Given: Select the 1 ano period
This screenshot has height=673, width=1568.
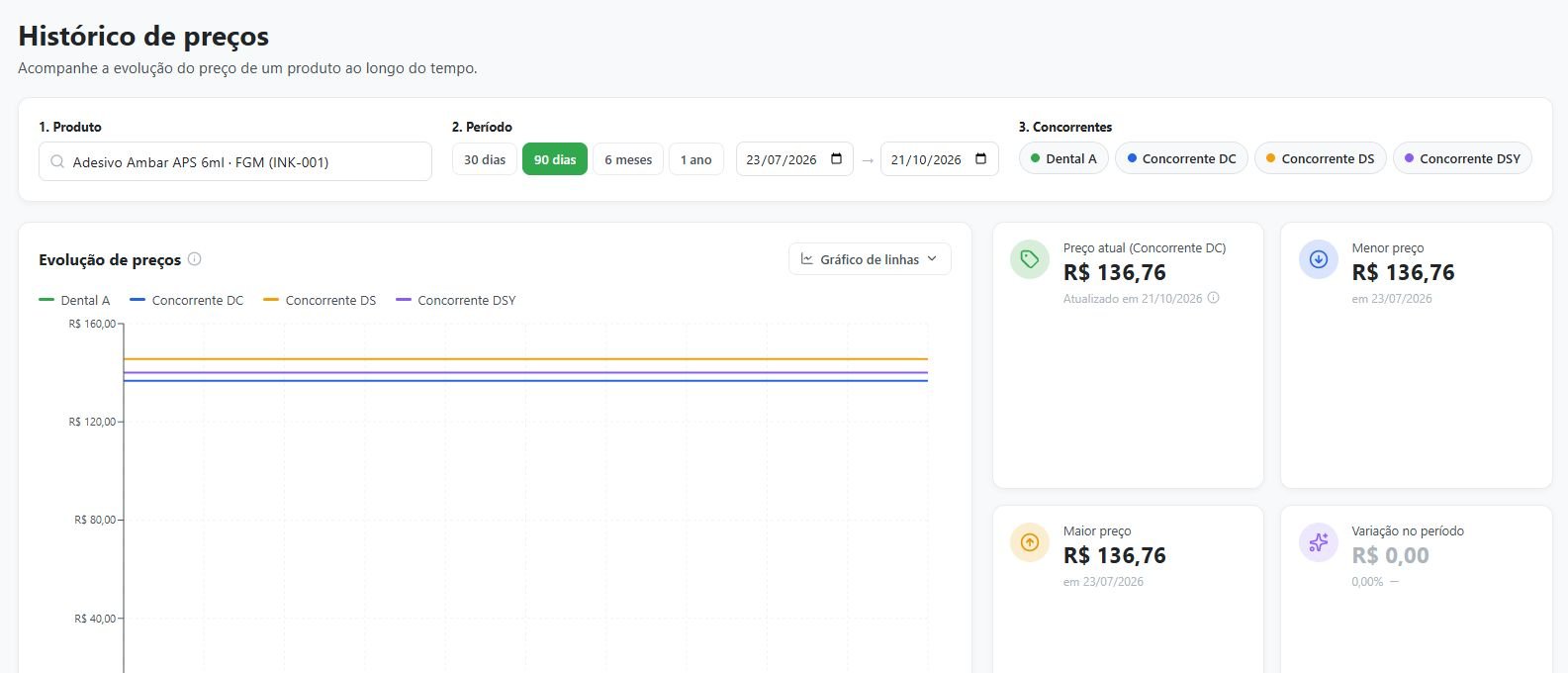Looking at the screenshot, I should pos(696,159).
